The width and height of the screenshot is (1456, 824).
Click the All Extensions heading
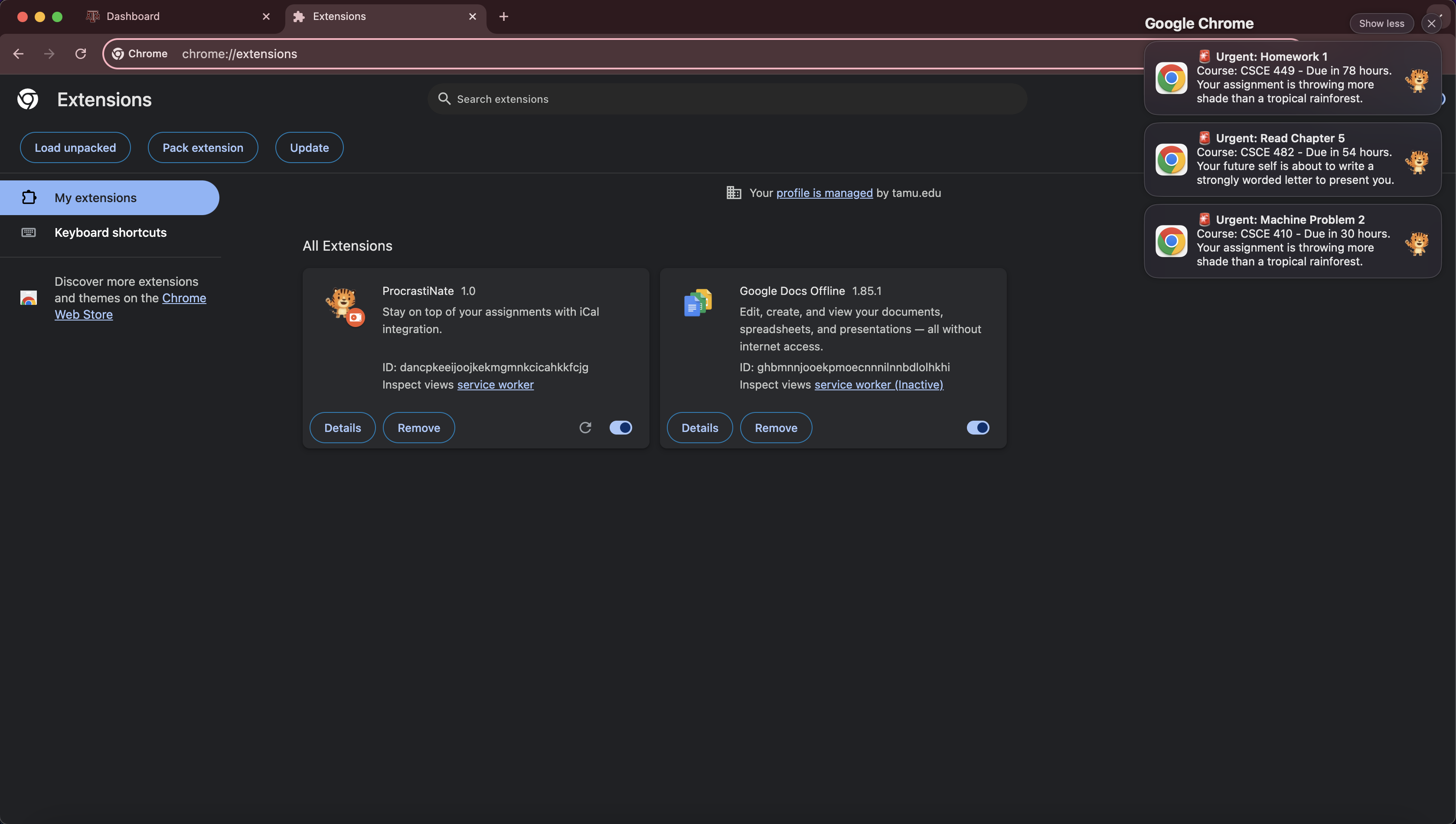click(347, 245)
